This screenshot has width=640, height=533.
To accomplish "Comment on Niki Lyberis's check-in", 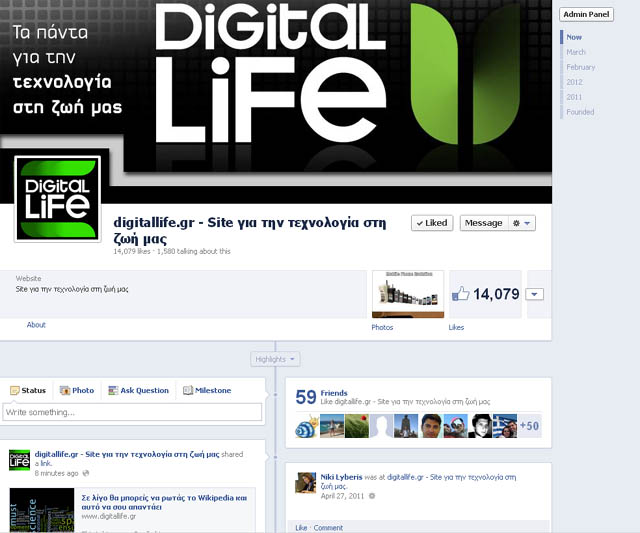I will coord(328,528).
